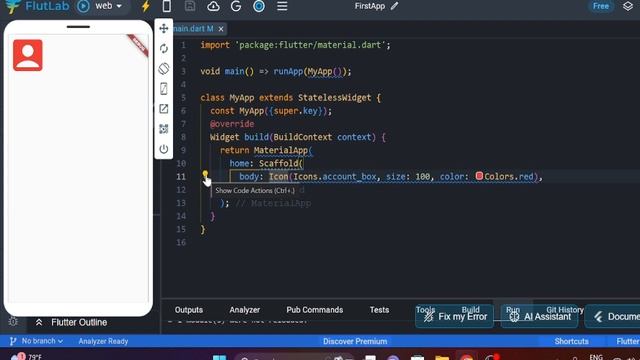Open the Git History tab
The height and width of the screenshot is (360, 640).
click(565, 309)
